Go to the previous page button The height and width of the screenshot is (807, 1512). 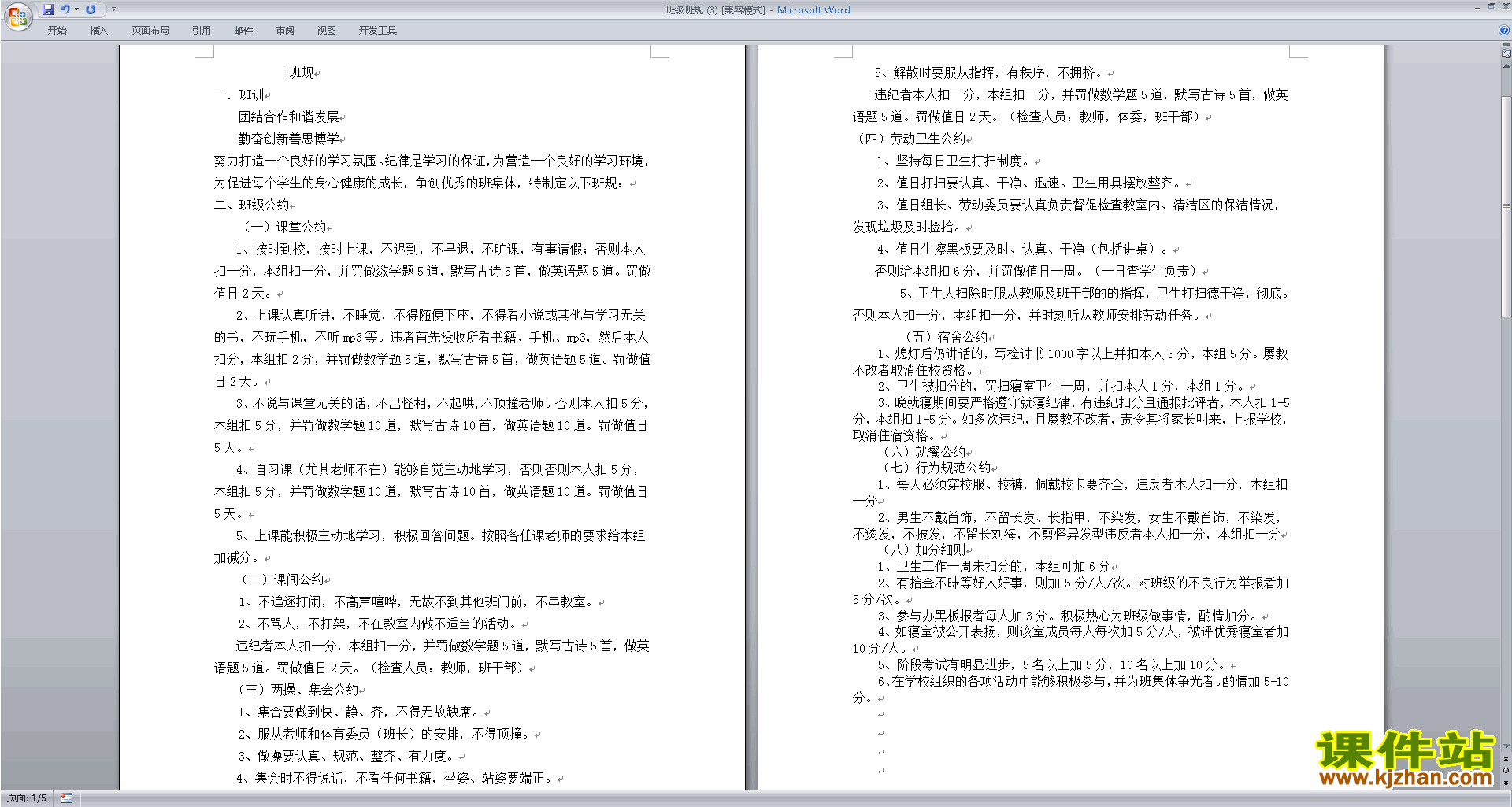click(1506, 758)
